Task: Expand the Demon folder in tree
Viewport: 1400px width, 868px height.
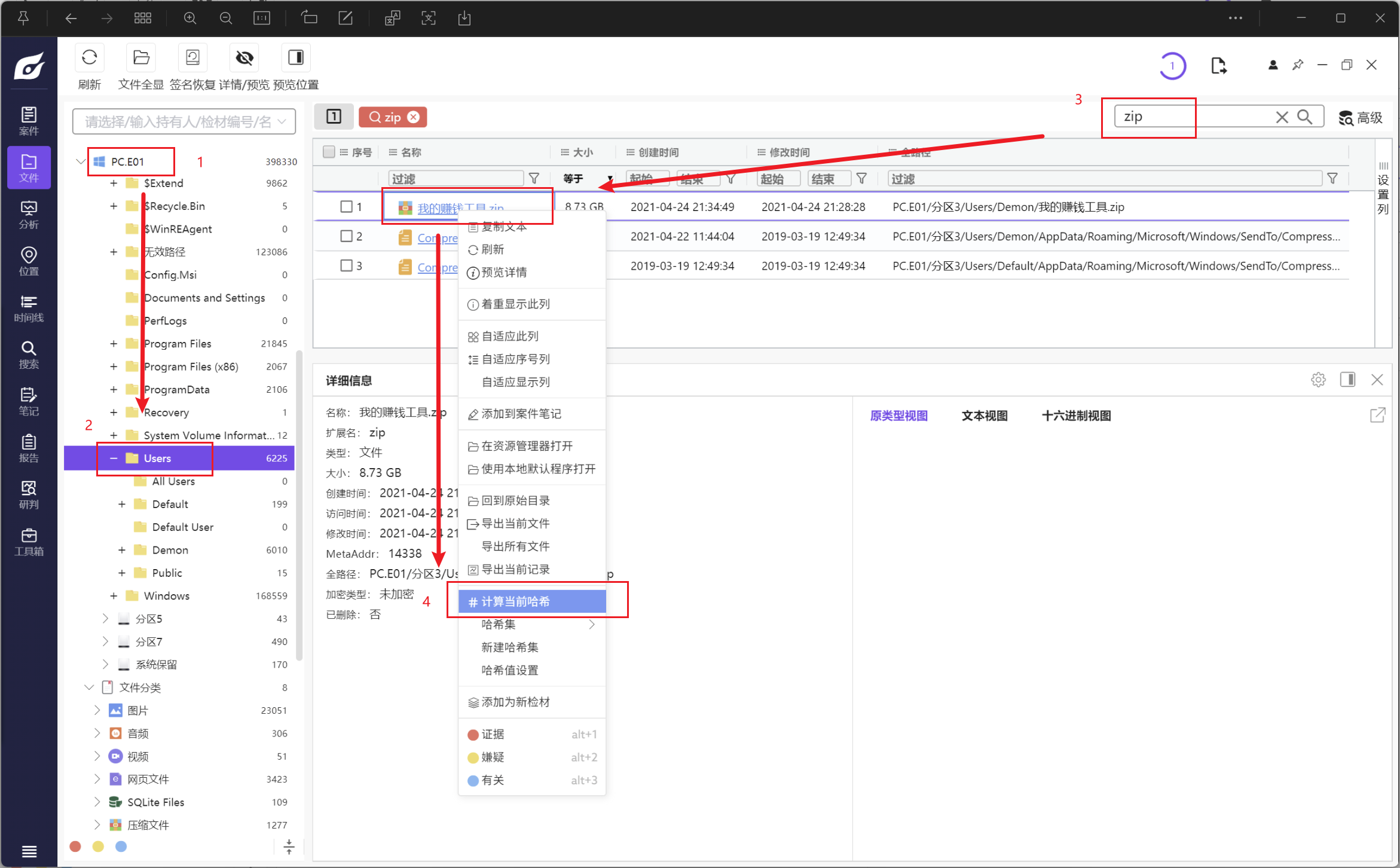Action: click(x=122, y=550)
